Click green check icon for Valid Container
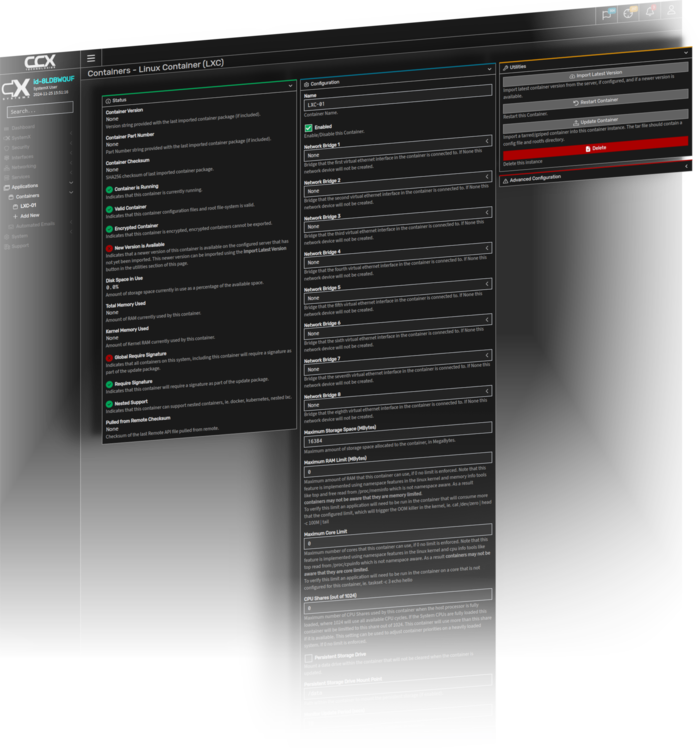 click(109, 209)
